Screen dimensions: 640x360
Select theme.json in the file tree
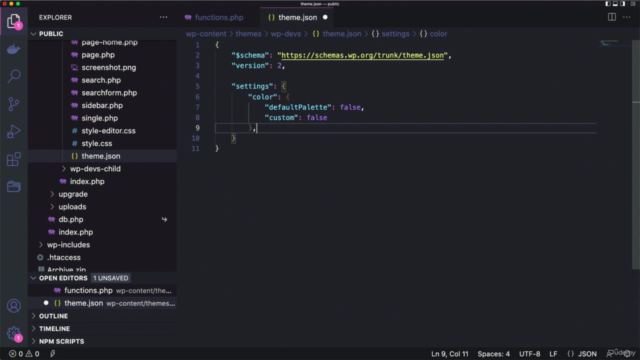click(101, 156)
